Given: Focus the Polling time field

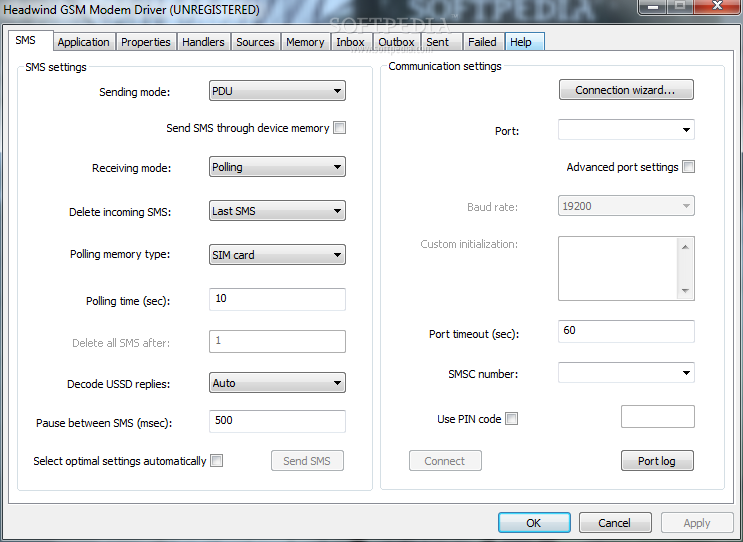Looking at the screenshot, I should tap(277, 299).
